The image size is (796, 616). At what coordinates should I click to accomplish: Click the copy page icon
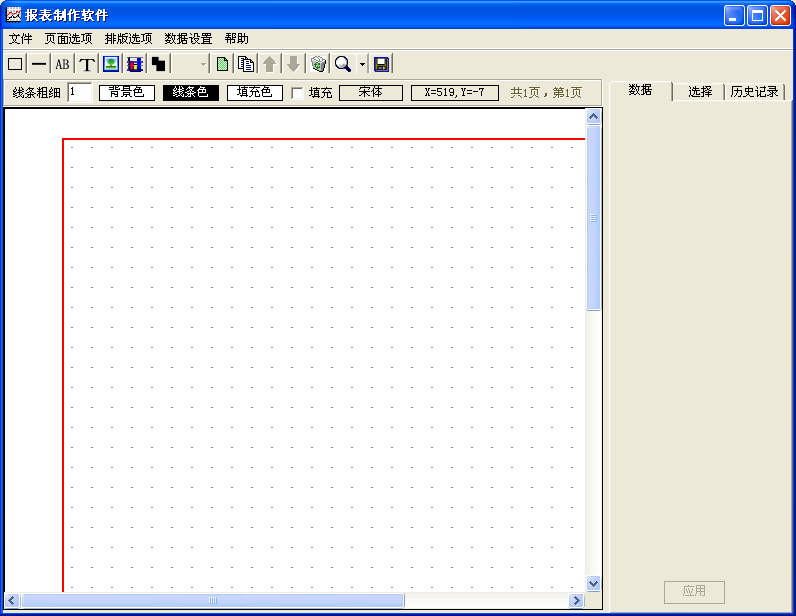point(245,64)
